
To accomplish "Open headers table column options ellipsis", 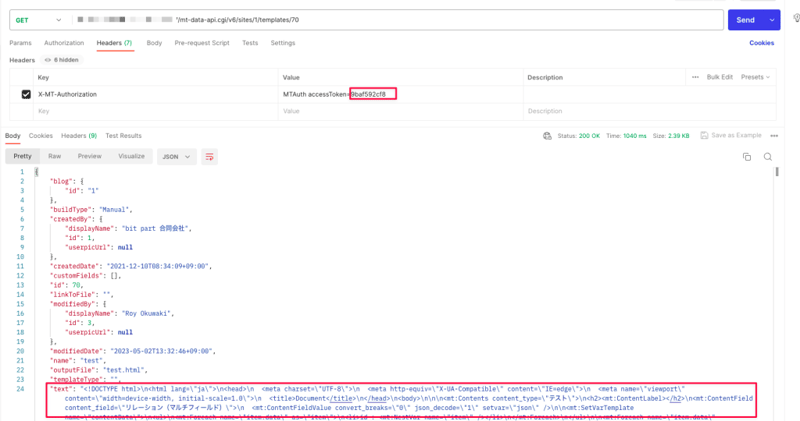I will (695, 77).
